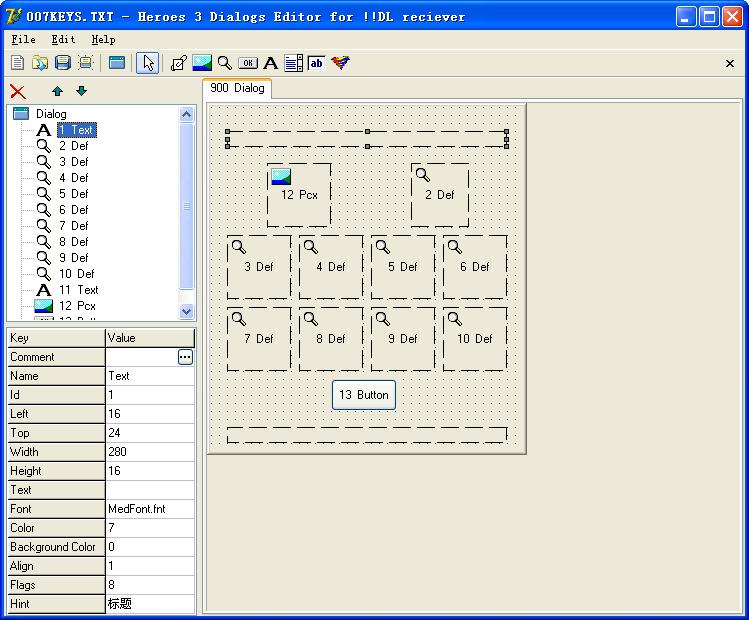Click the tree scrollbar down arrow
Screen dimensions: 749x620
point(186,311)
